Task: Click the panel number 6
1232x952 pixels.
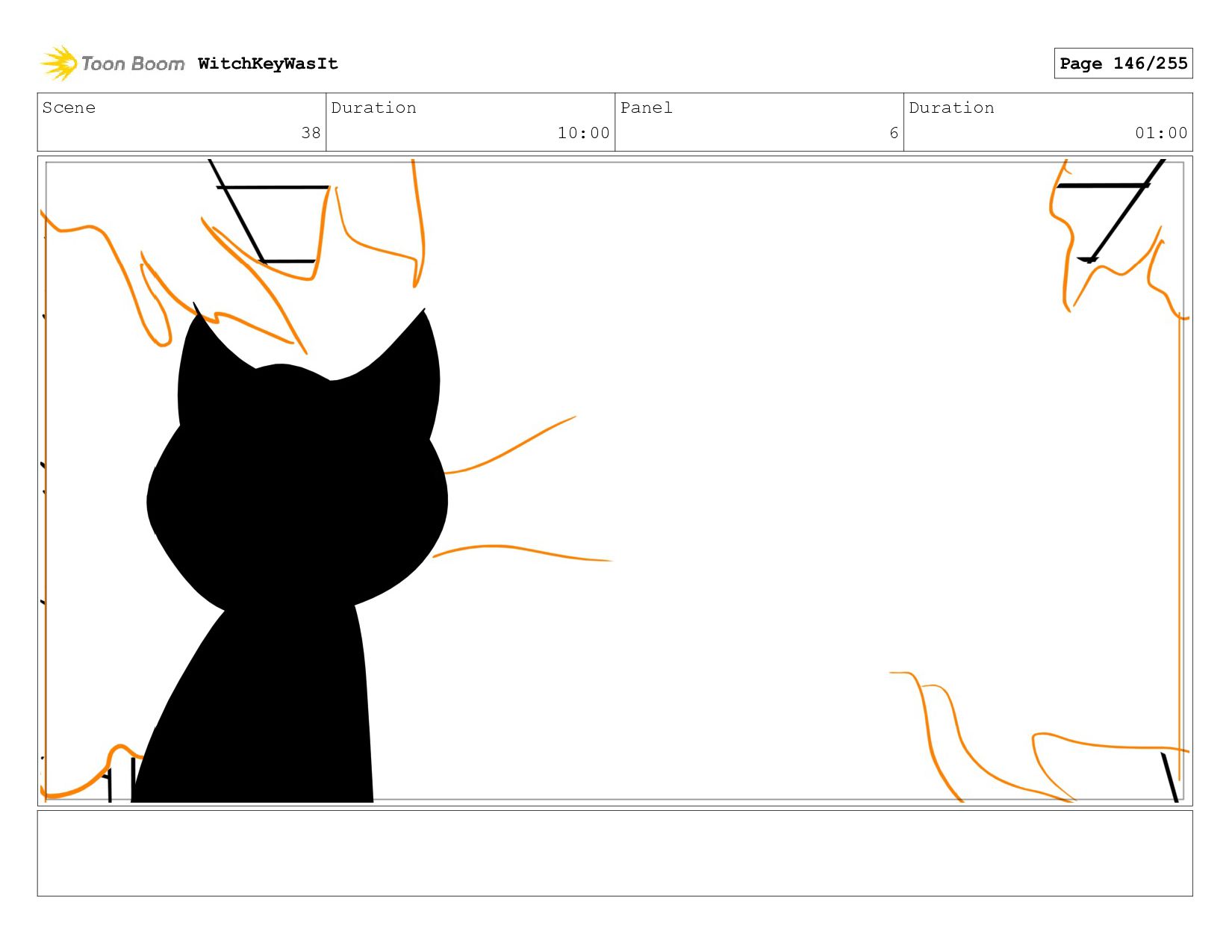Action: coord(894,133)
